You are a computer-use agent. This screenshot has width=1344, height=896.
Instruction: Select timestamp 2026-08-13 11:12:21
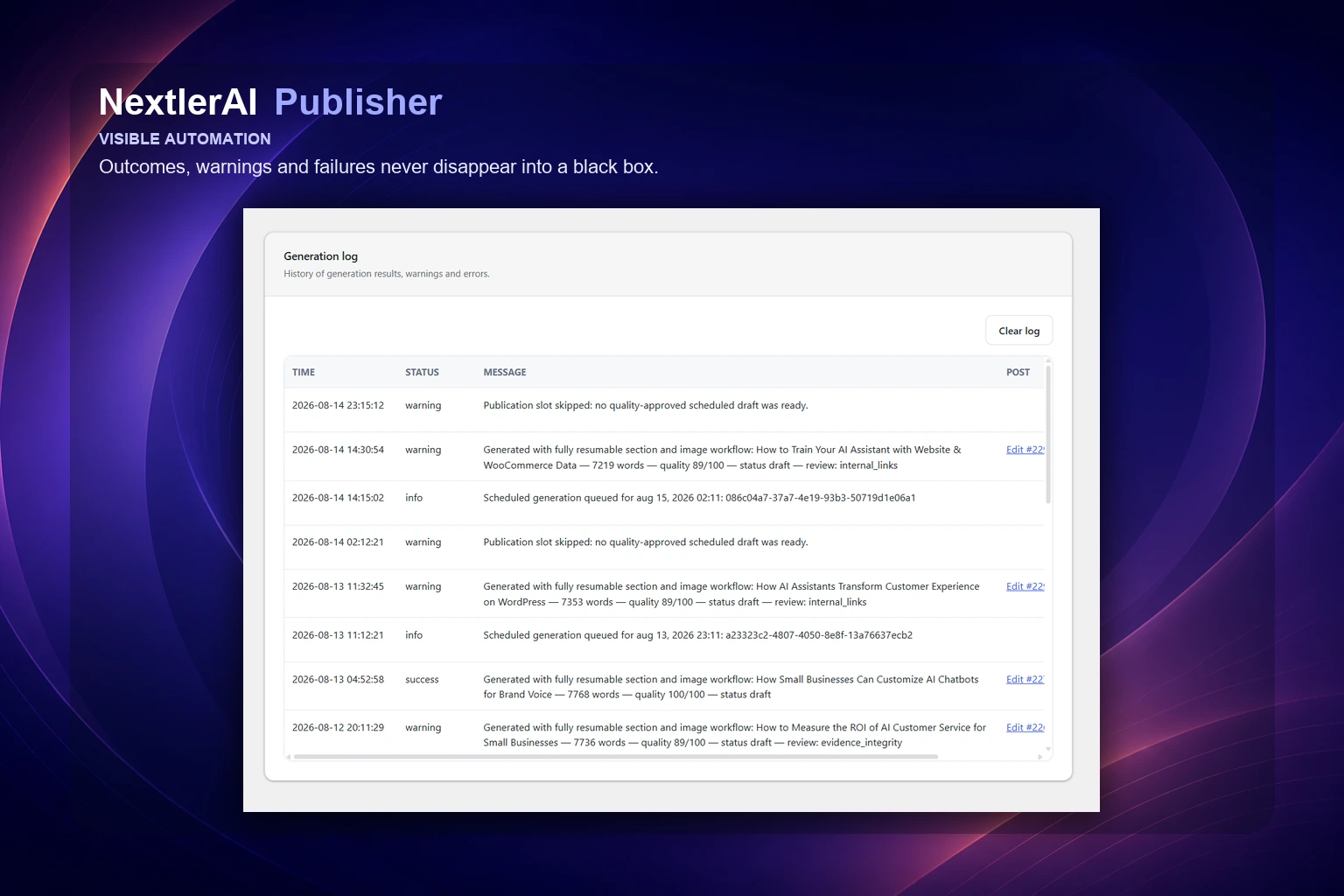pyautogui.click(x=338, y=635)
